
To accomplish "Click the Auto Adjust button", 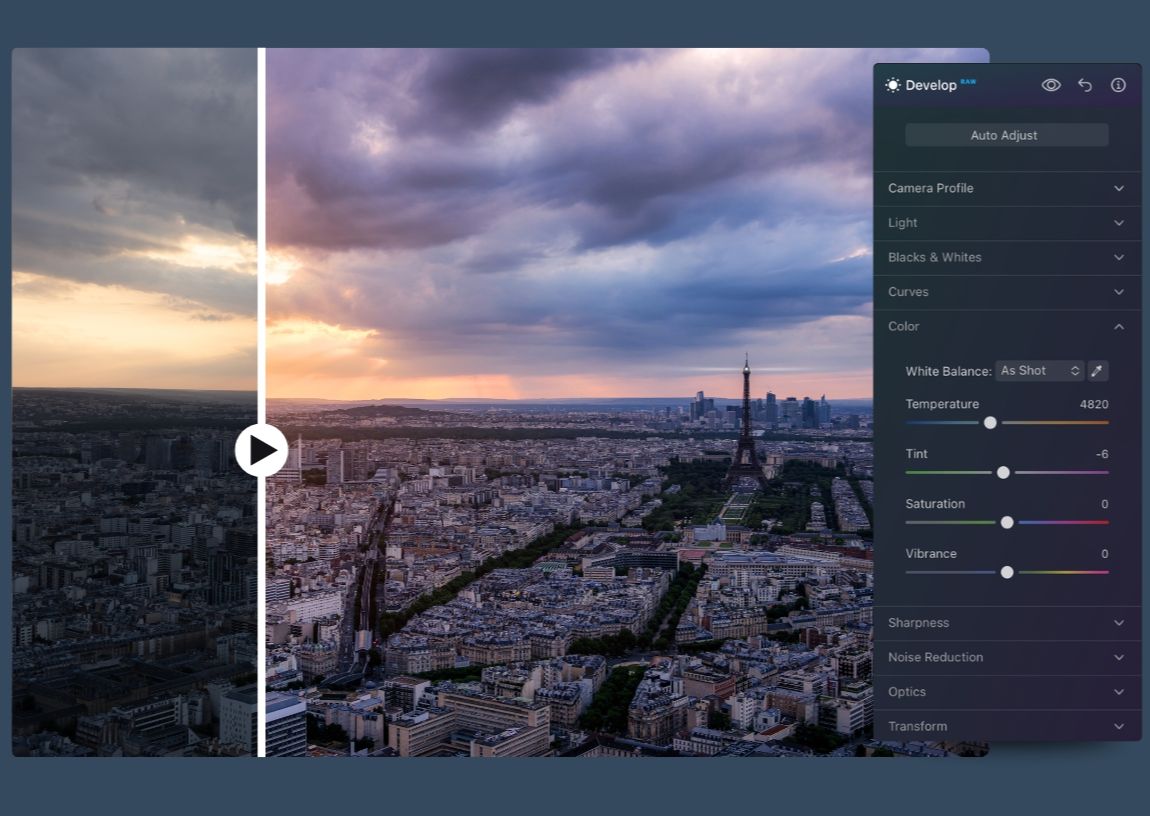I will click(1006, 135).
